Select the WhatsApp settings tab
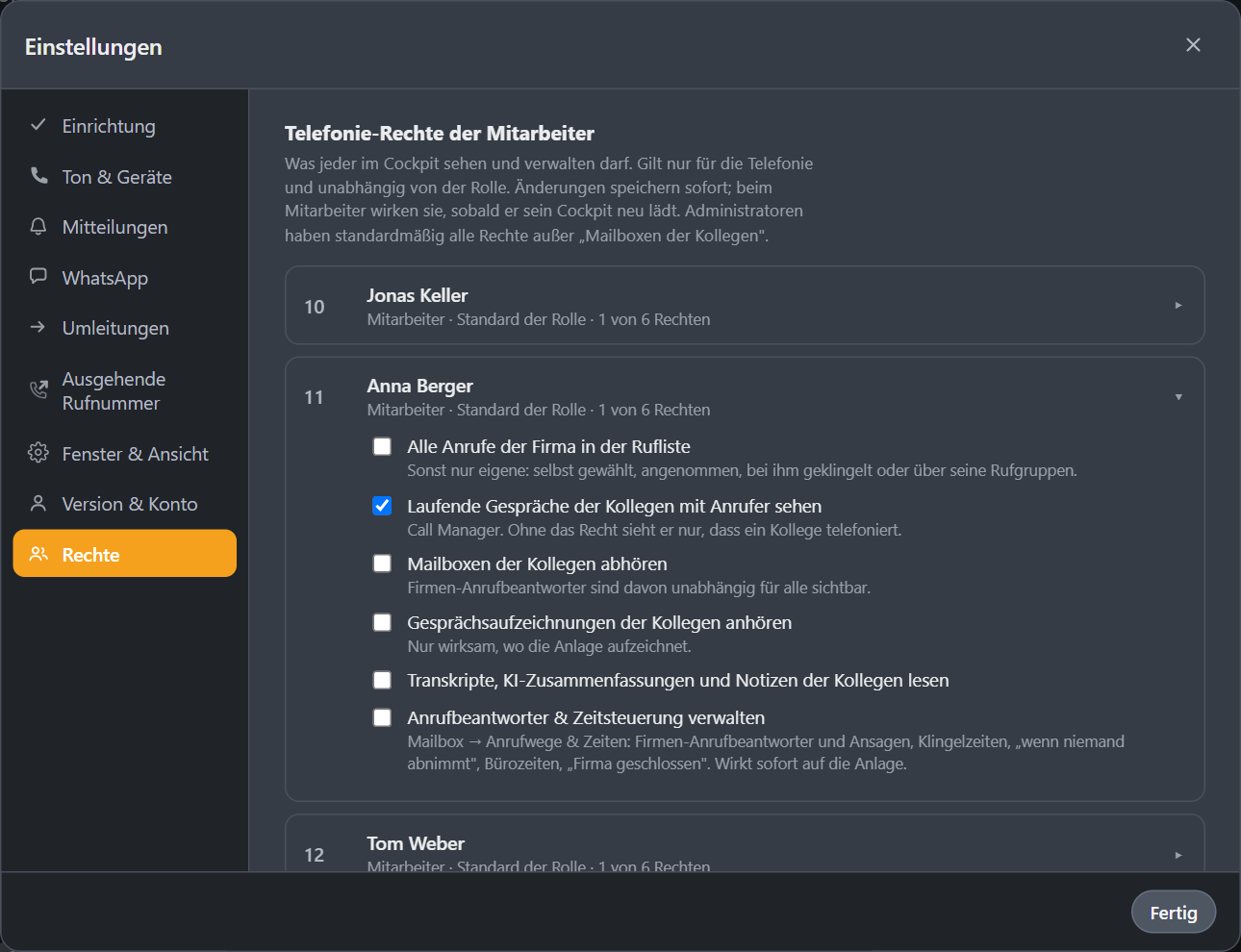Screen dimensions: 1241x952 click(125, 278)
